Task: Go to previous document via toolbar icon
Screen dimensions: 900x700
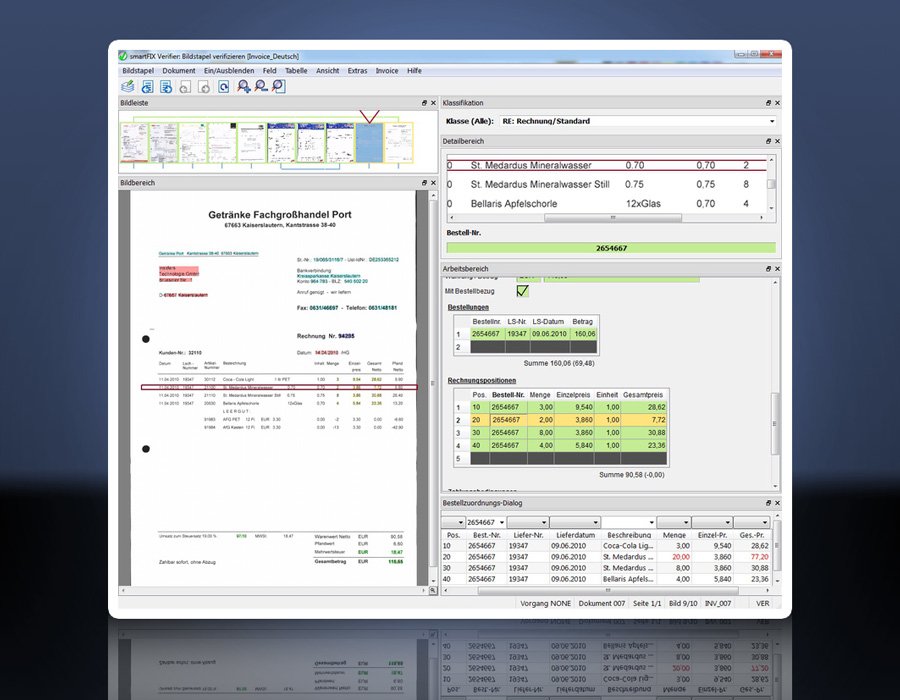Action: coord(148,87)
